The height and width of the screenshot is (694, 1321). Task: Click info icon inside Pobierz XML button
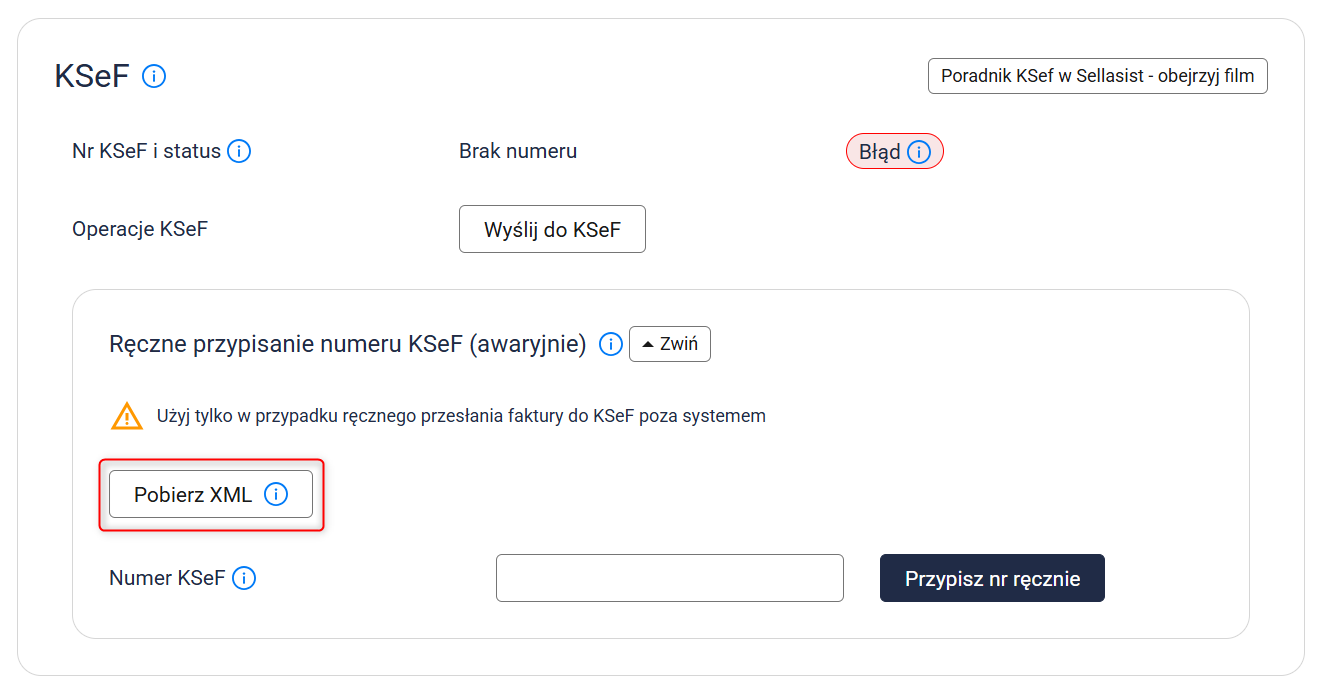pyautogui.click(x=275, y=494)
